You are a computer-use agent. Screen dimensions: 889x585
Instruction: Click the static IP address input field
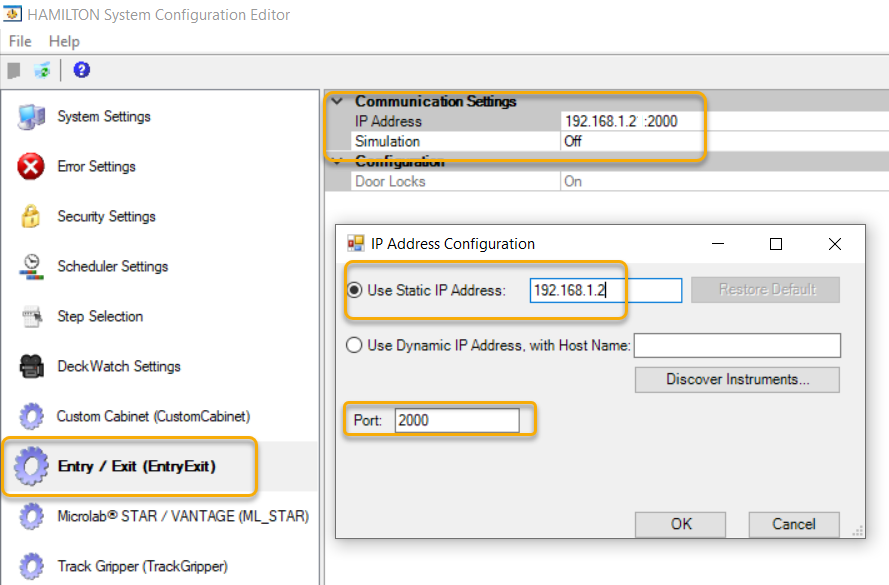606,290
